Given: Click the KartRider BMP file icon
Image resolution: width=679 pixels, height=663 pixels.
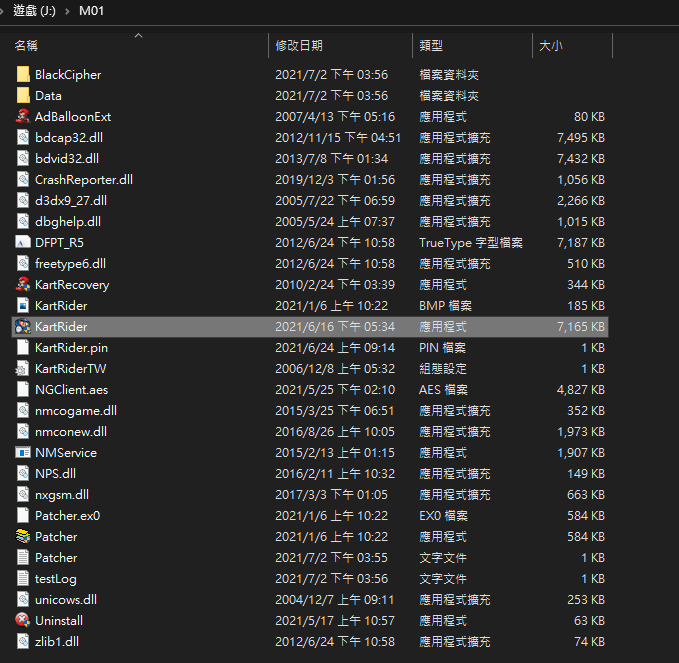Looking at the screenshot, I should pos(23,305).
